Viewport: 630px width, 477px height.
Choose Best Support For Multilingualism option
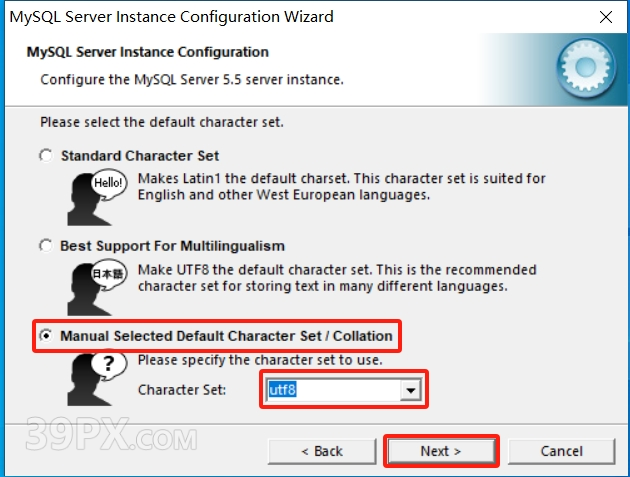click(46, 246)
